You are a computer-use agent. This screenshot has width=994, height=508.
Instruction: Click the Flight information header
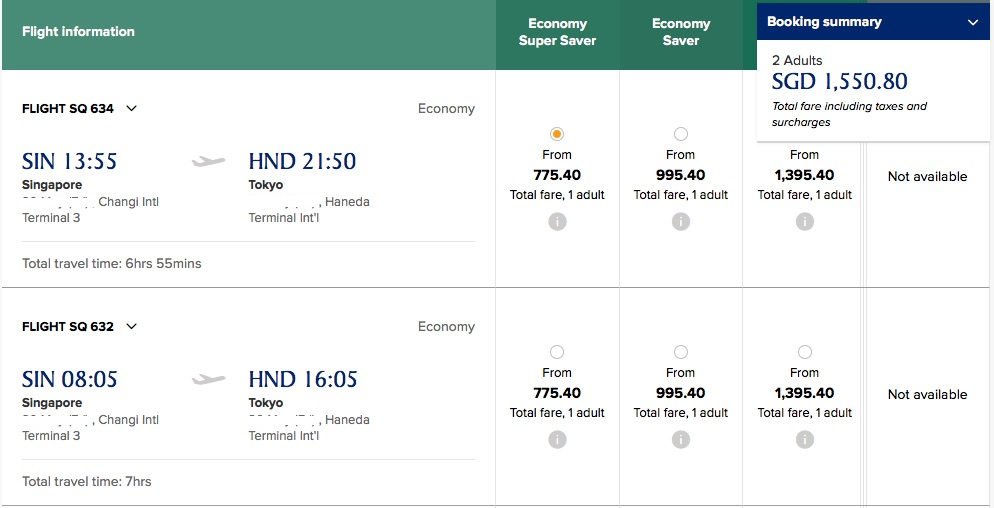point(78,32)
